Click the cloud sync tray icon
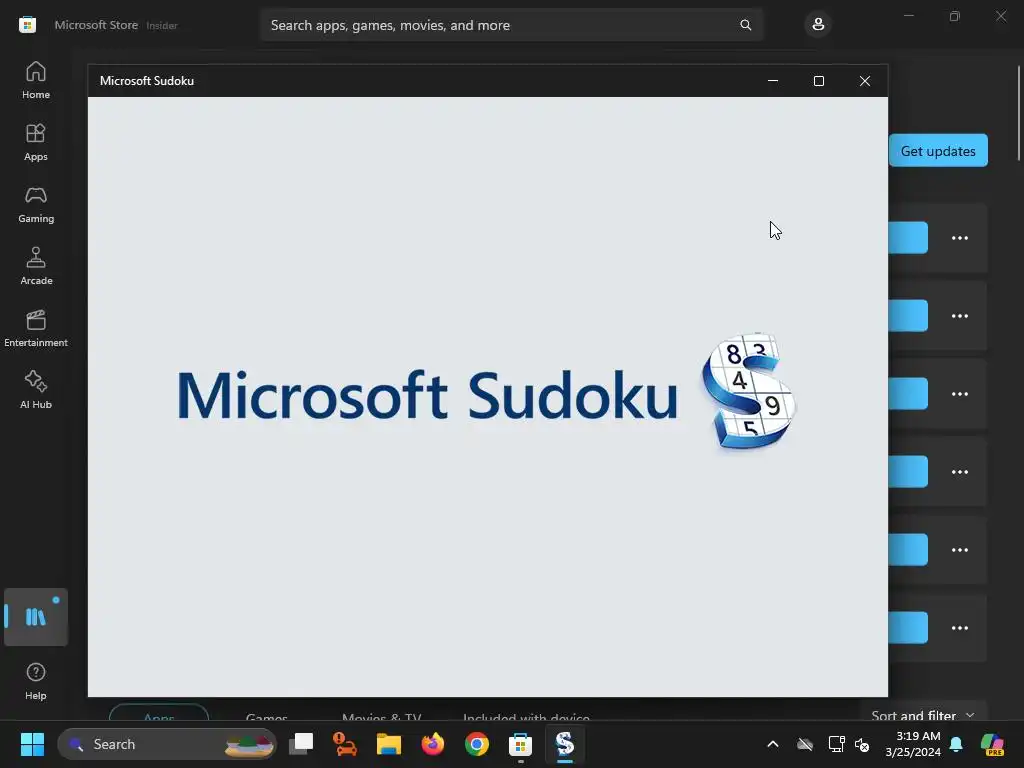The height and width of the screenshot is (768, 1024). 805,744
